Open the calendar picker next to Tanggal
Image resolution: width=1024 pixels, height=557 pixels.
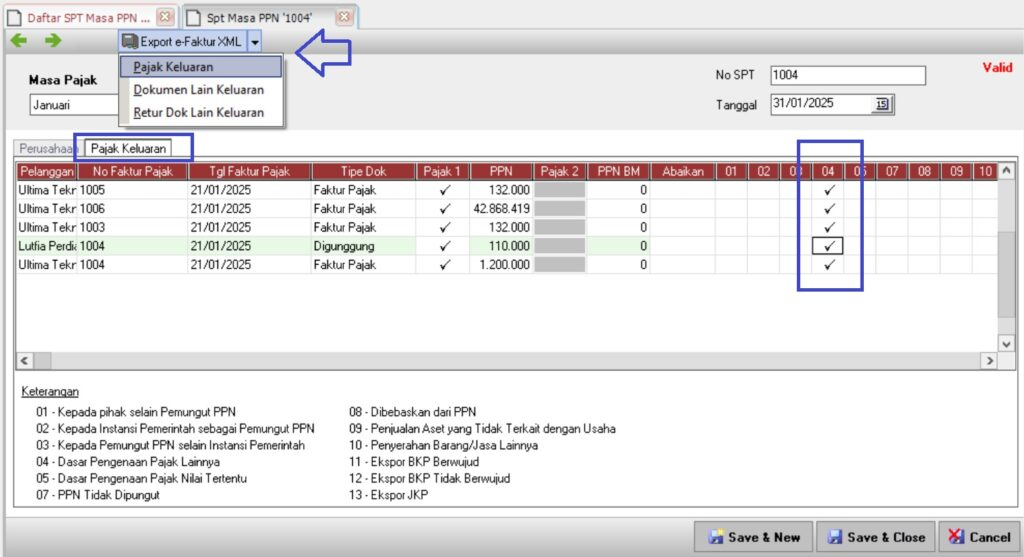[x=882, y=104]
